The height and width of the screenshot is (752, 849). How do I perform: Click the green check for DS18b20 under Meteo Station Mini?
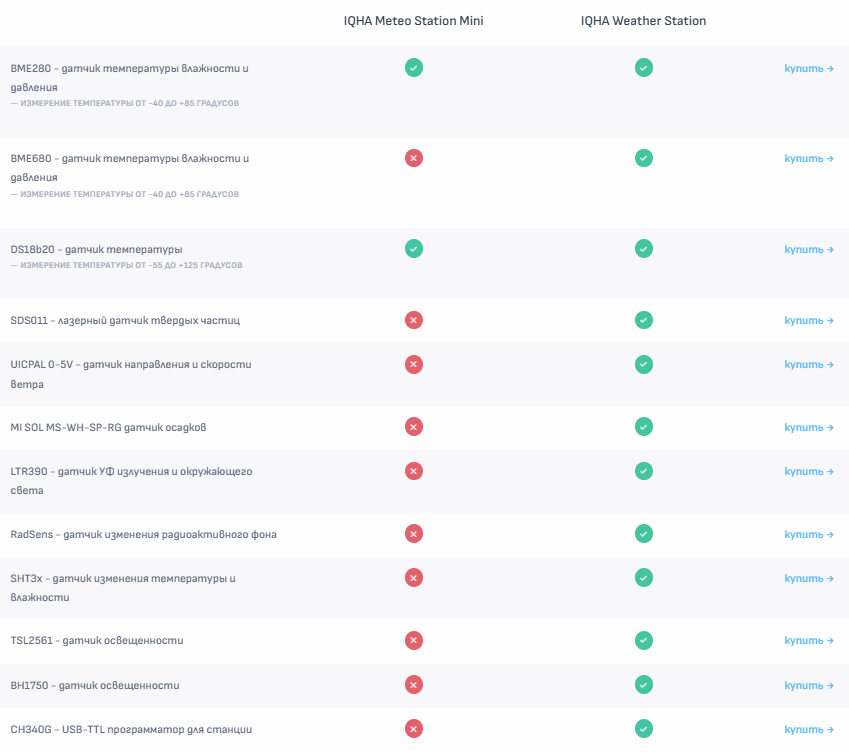(414, 249)
